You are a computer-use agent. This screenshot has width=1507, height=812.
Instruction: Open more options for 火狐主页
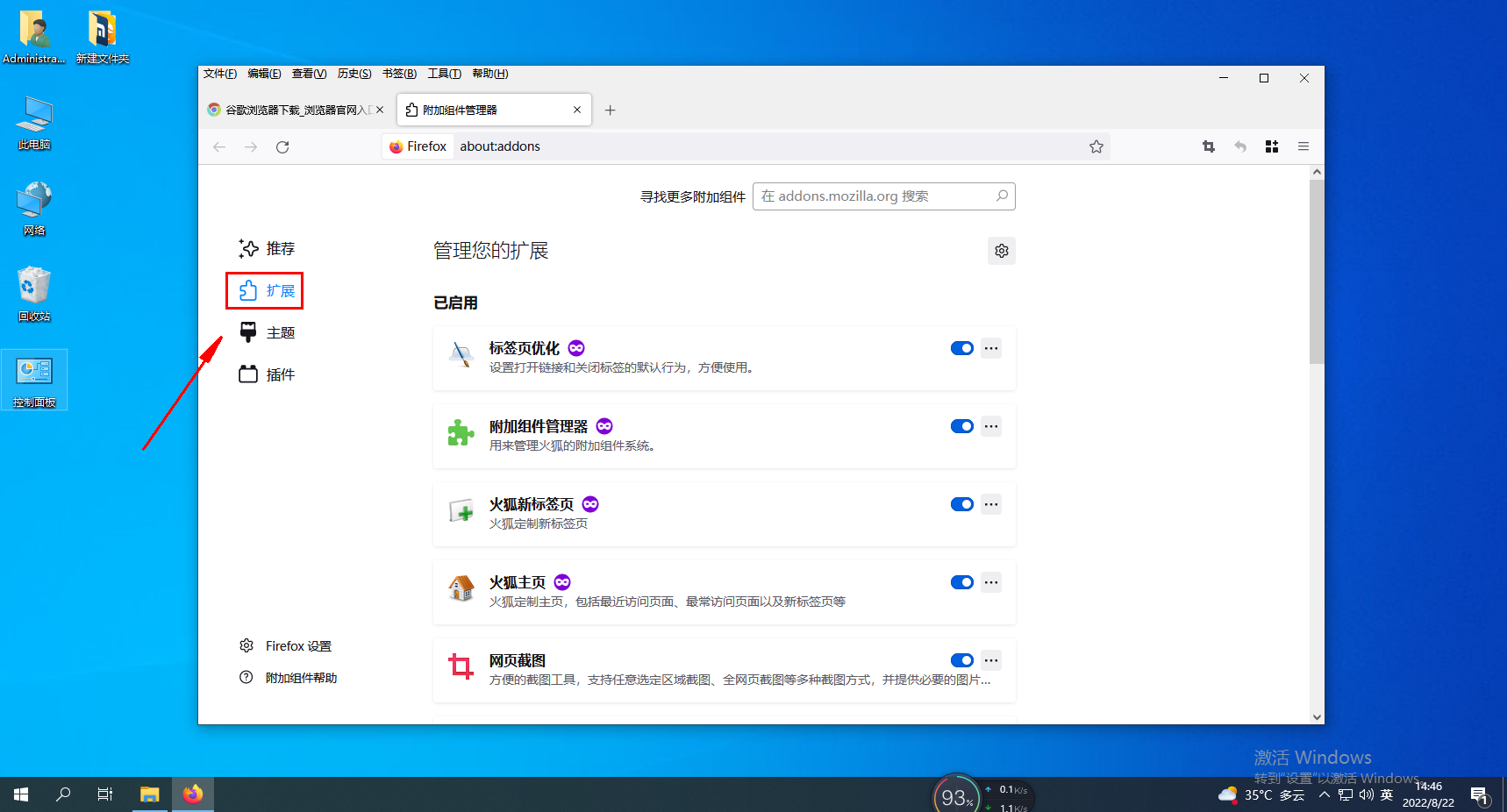point(991,582)
